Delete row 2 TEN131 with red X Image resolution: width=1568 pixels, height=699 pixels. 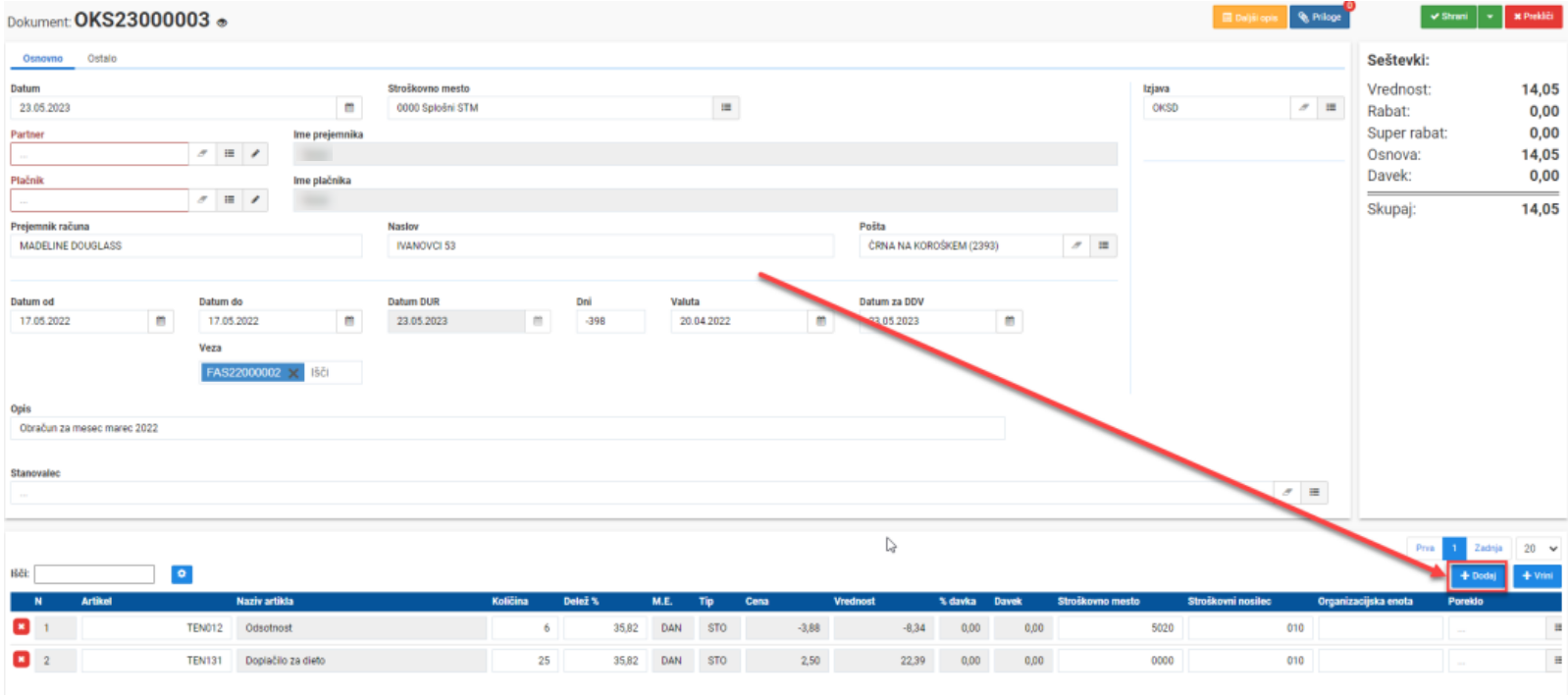21,660
